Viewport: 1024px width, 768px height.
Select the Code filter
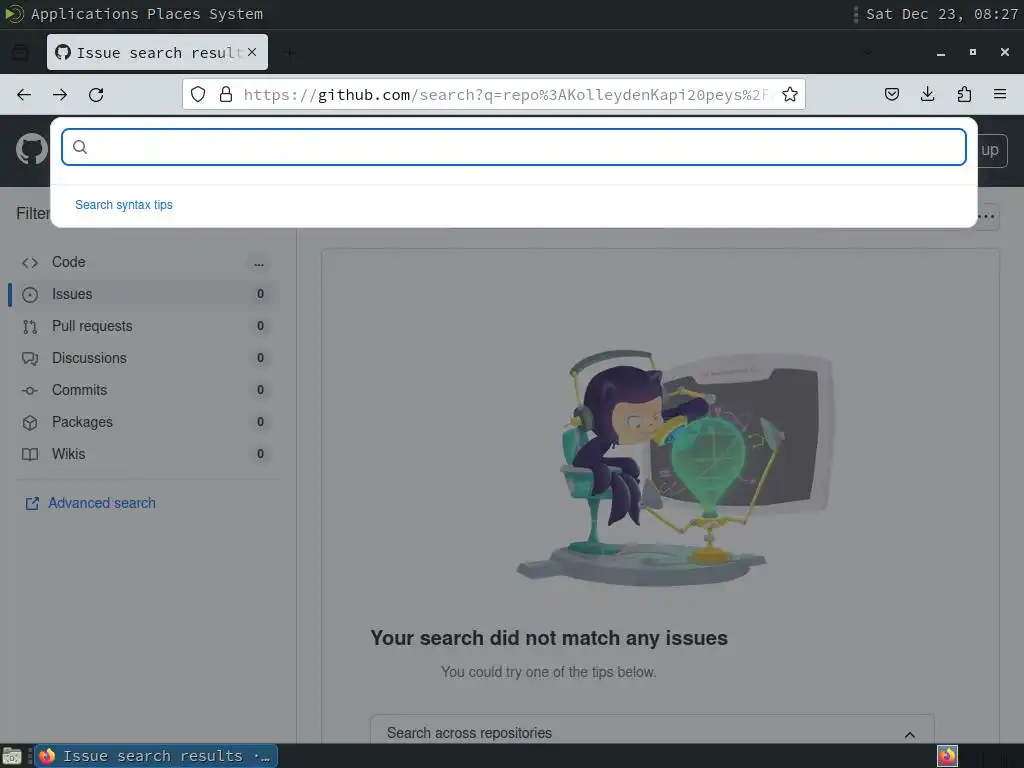144,263
